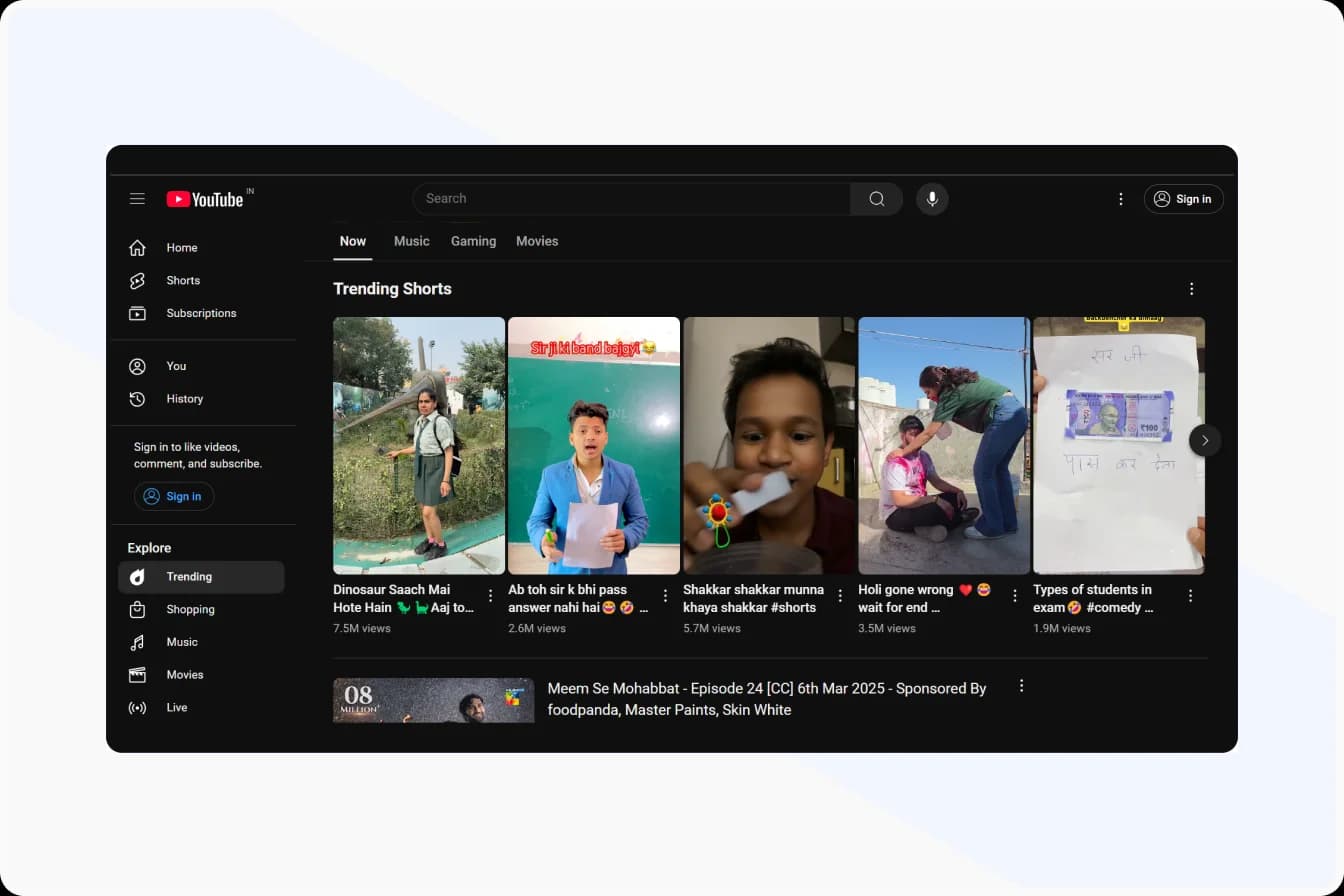Select the Trending icon under Explore
The width and height of the screenshot is (1344, 896).
coord(137,576)
